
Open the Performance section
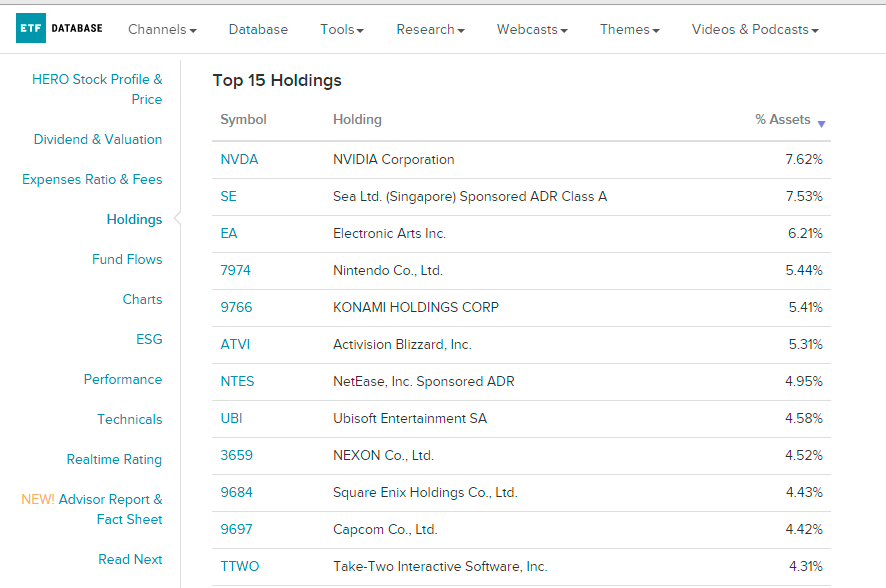[x=123, y=380]
